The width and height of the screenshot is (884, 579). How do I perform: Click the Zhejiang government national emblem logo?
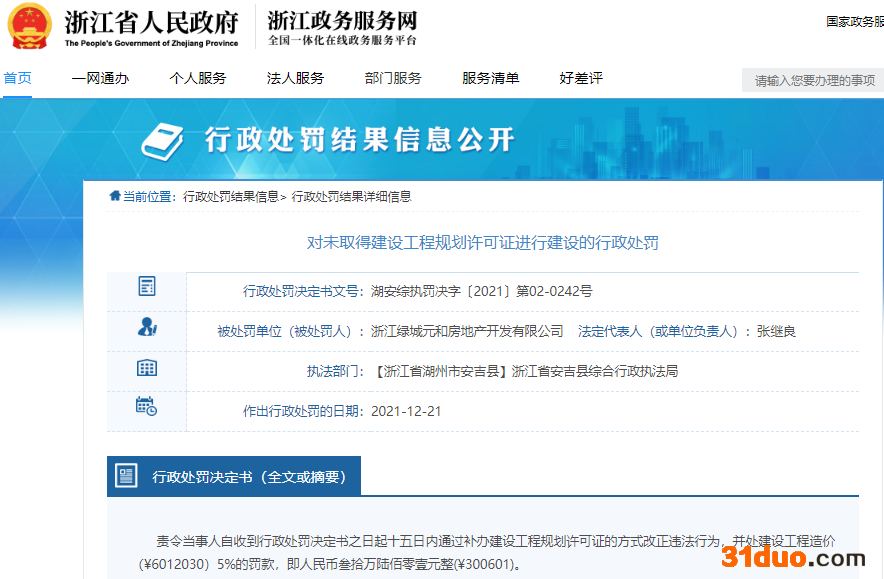29,26
